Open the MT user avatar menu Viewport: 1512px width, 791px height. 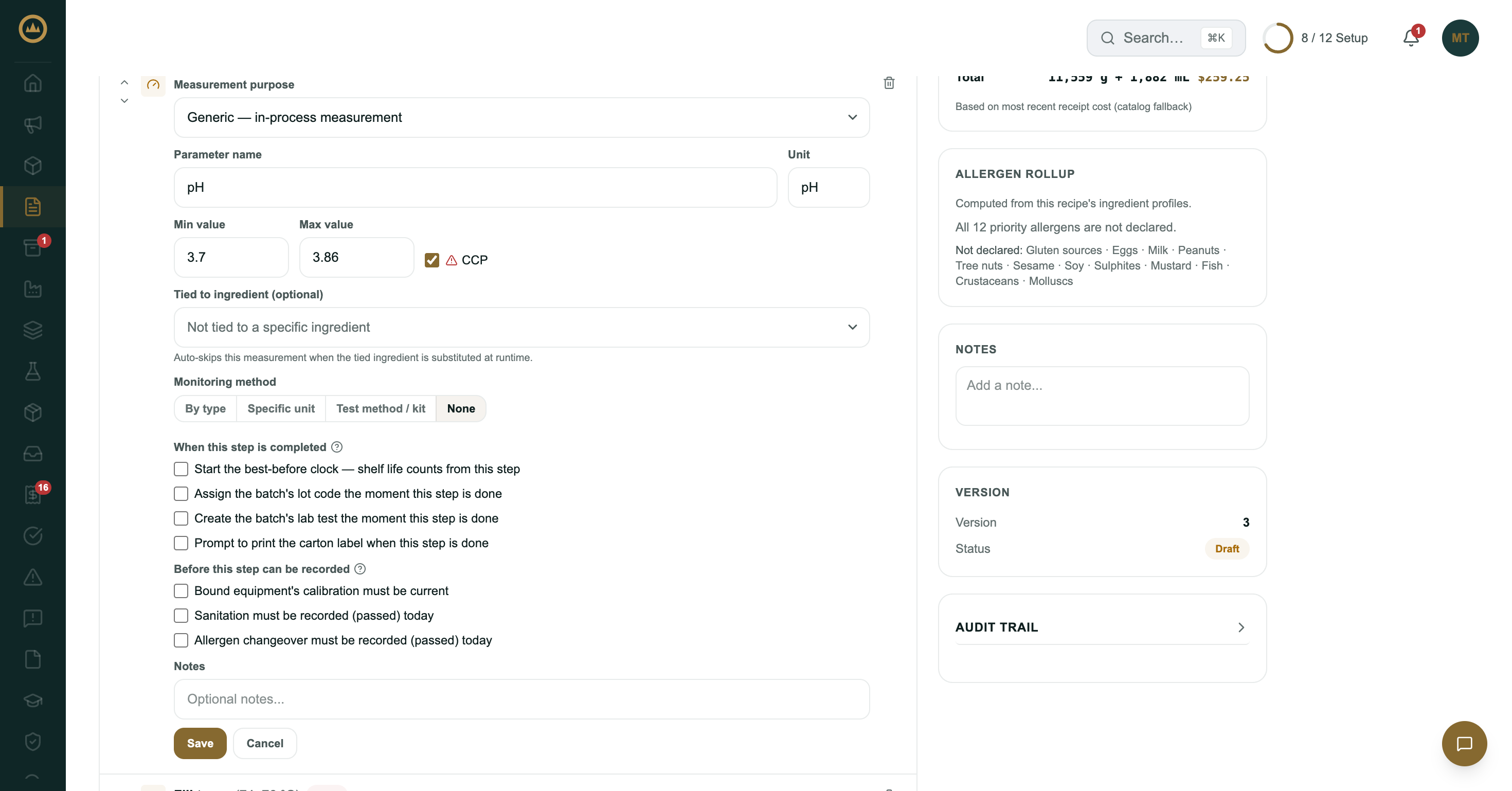click(x=1460, y=38)
